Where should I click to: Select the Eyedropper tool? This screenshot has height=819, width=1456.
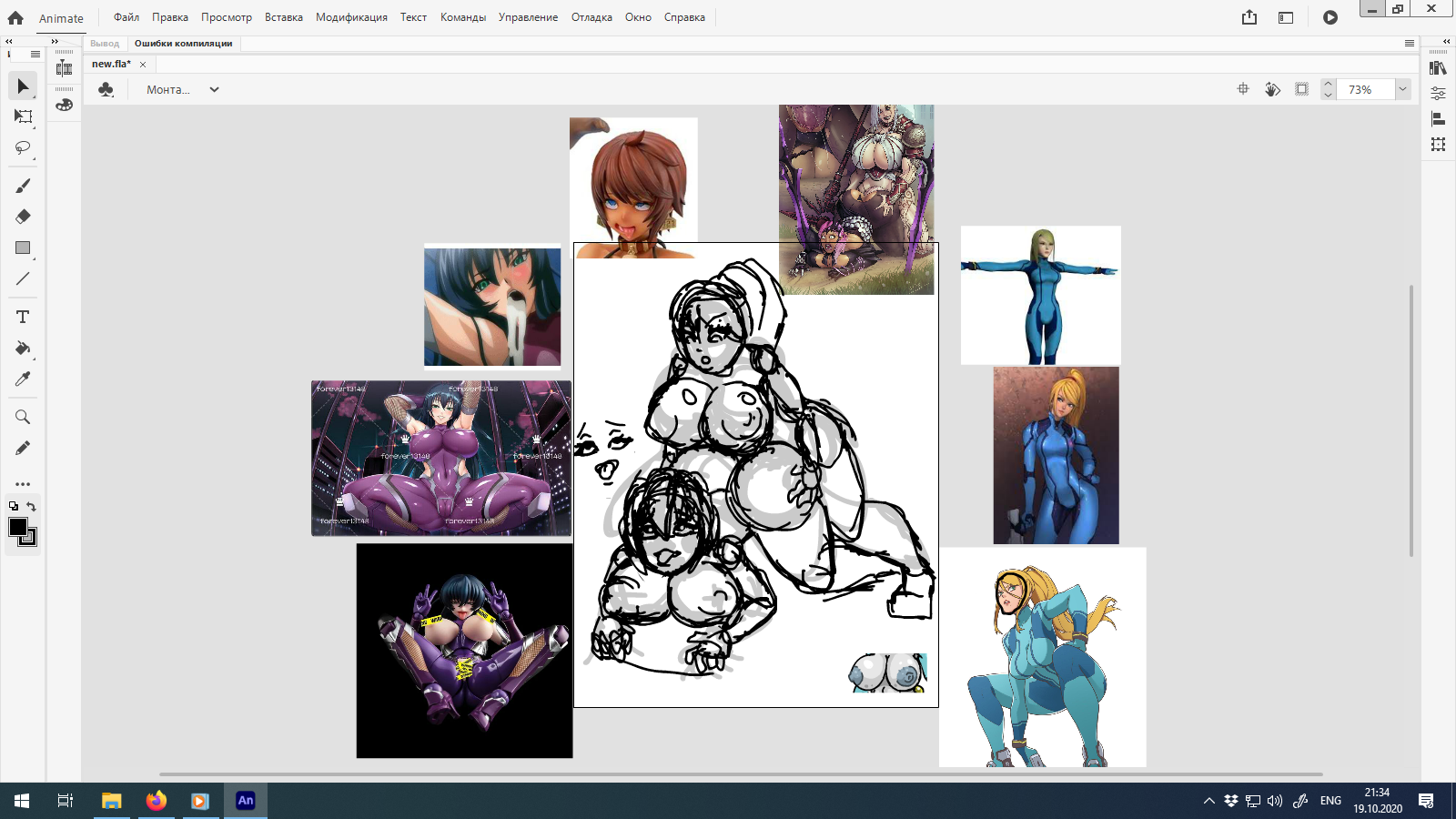pyautogui.click(x=23, y=379)
